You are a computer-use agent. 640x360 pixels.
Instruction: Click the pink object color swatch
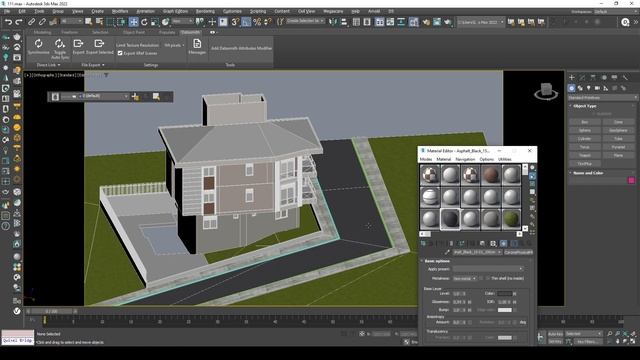tap(631, 180)
